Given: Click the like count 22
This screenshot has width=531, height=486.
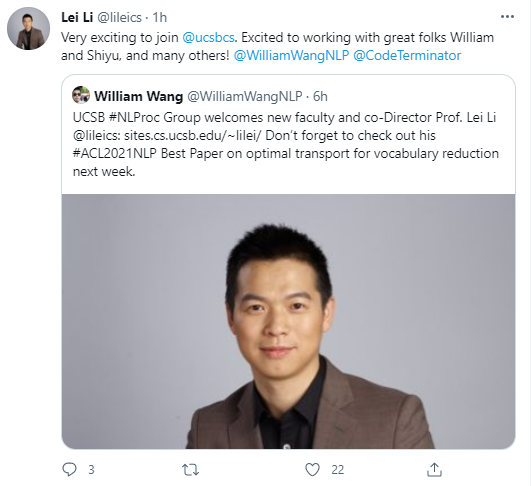Looking at the screenshot, I should (338, 470).
